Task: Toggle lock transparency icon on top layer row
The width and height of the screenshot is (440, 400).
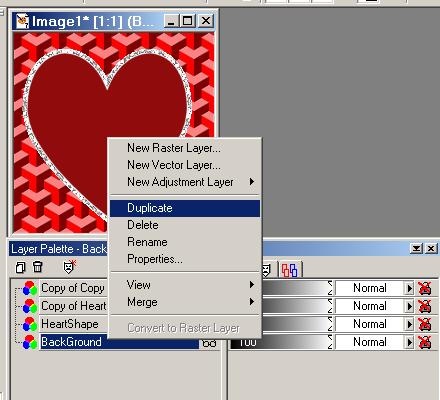Action: [x=425, y=288]
